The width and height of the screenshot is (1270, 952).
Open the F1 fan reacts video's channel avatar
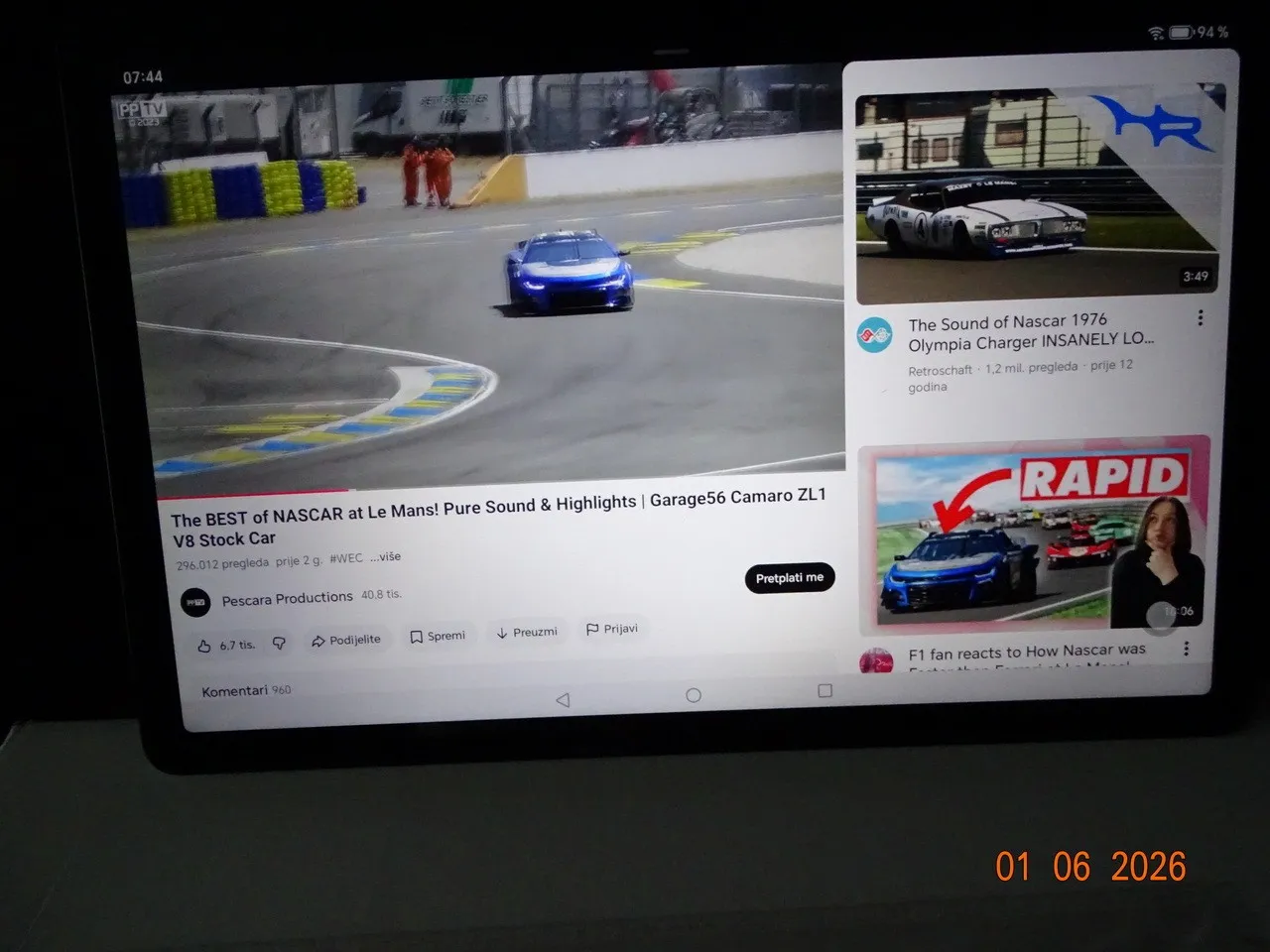pyautogui.click(x=876, y=660)
